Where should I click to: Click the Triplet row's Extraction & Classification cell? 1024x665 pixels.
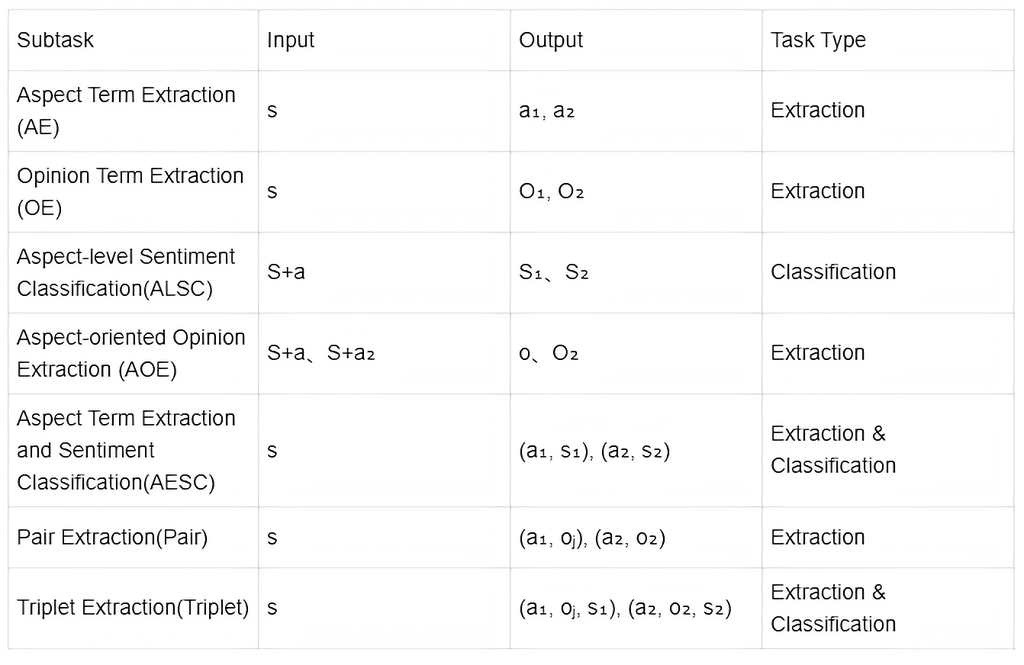pos(888,608)
